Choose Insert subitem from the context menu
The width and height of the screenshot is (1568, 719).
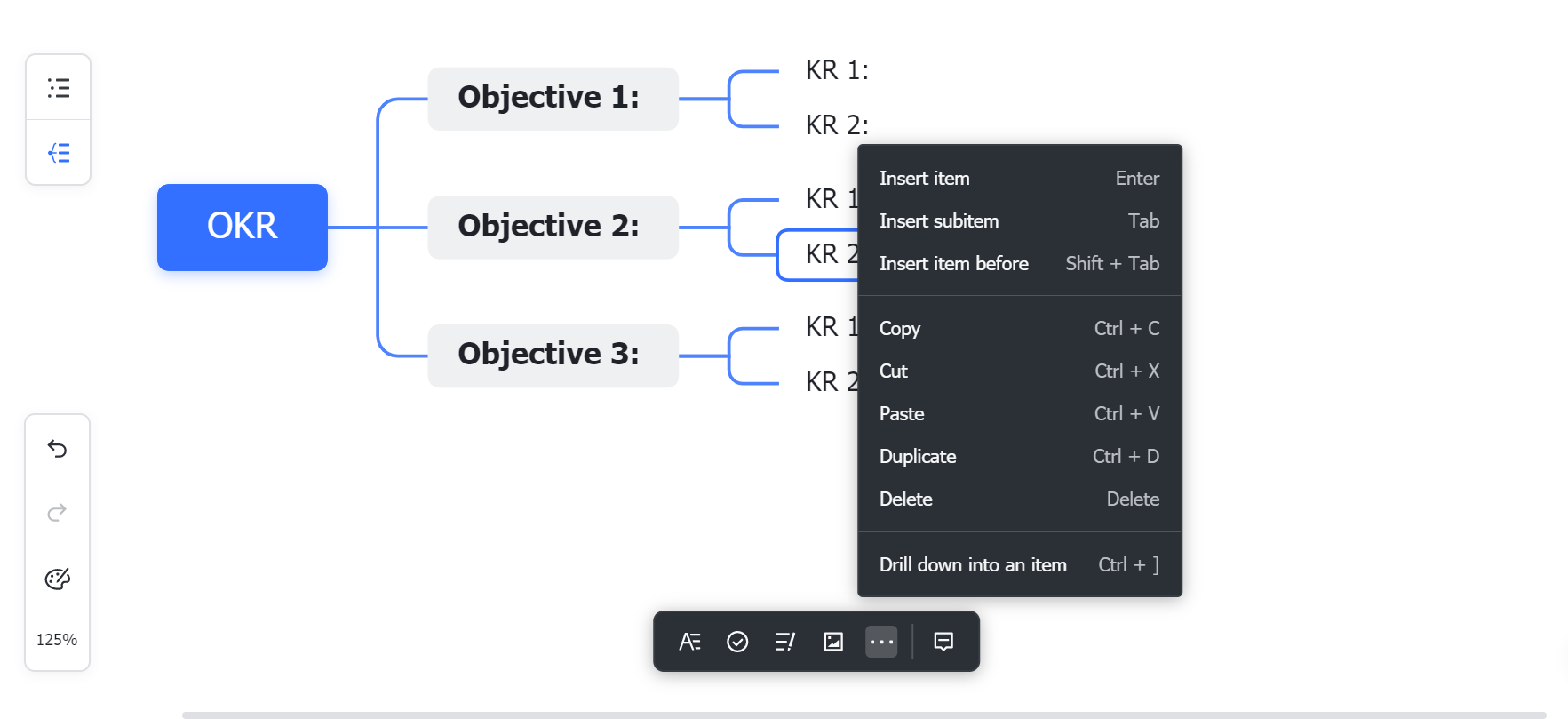pyautogui.click(x=939, y=220)
